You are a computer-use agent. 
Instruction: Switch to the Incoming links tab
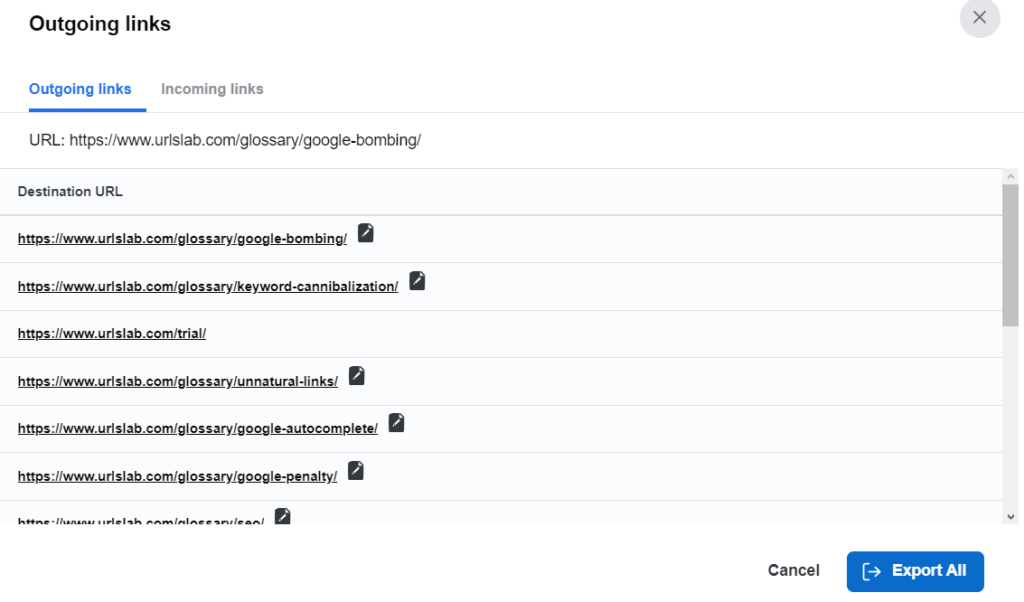pyautogui.click(x=211, y=89)
